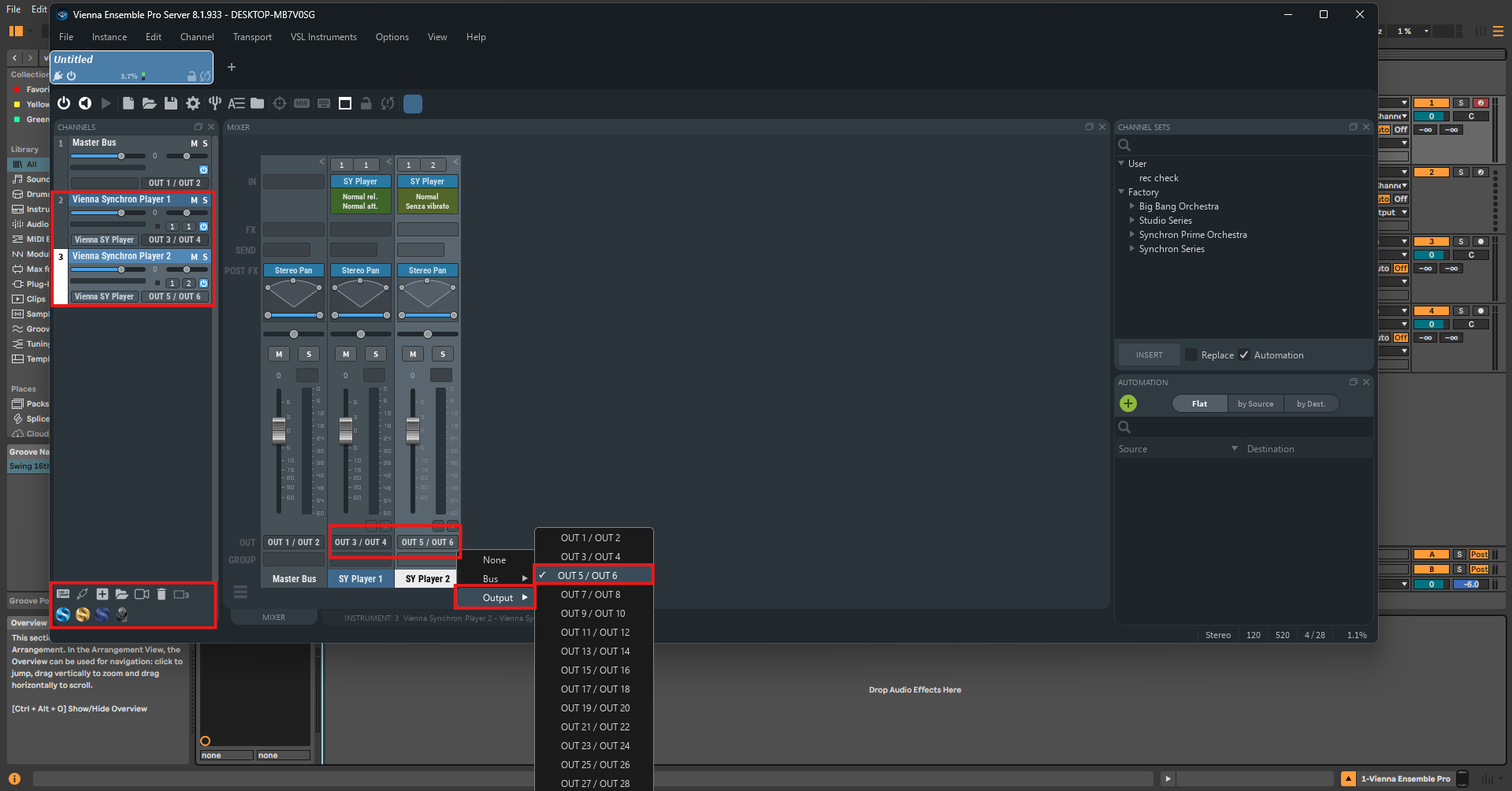Viewport: 1512px width, 791px height.
Task: Open a project using the toolbar open-folder icon
Action: point(149,103)
